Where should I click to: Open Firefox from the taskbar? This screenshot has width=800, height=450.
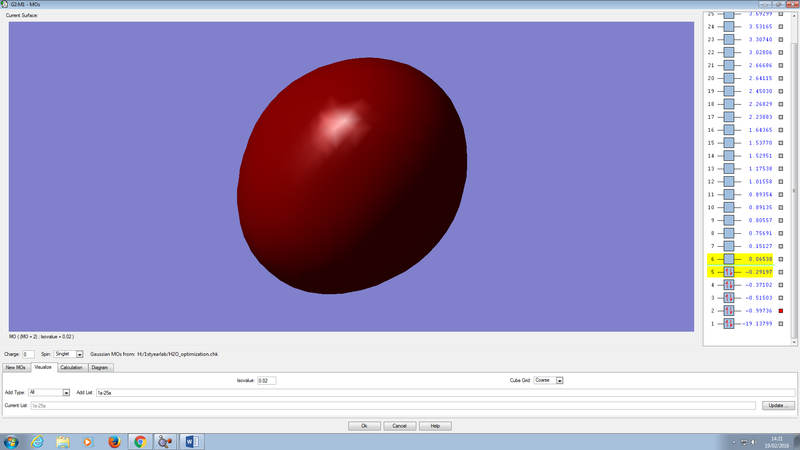click(114, 441)
